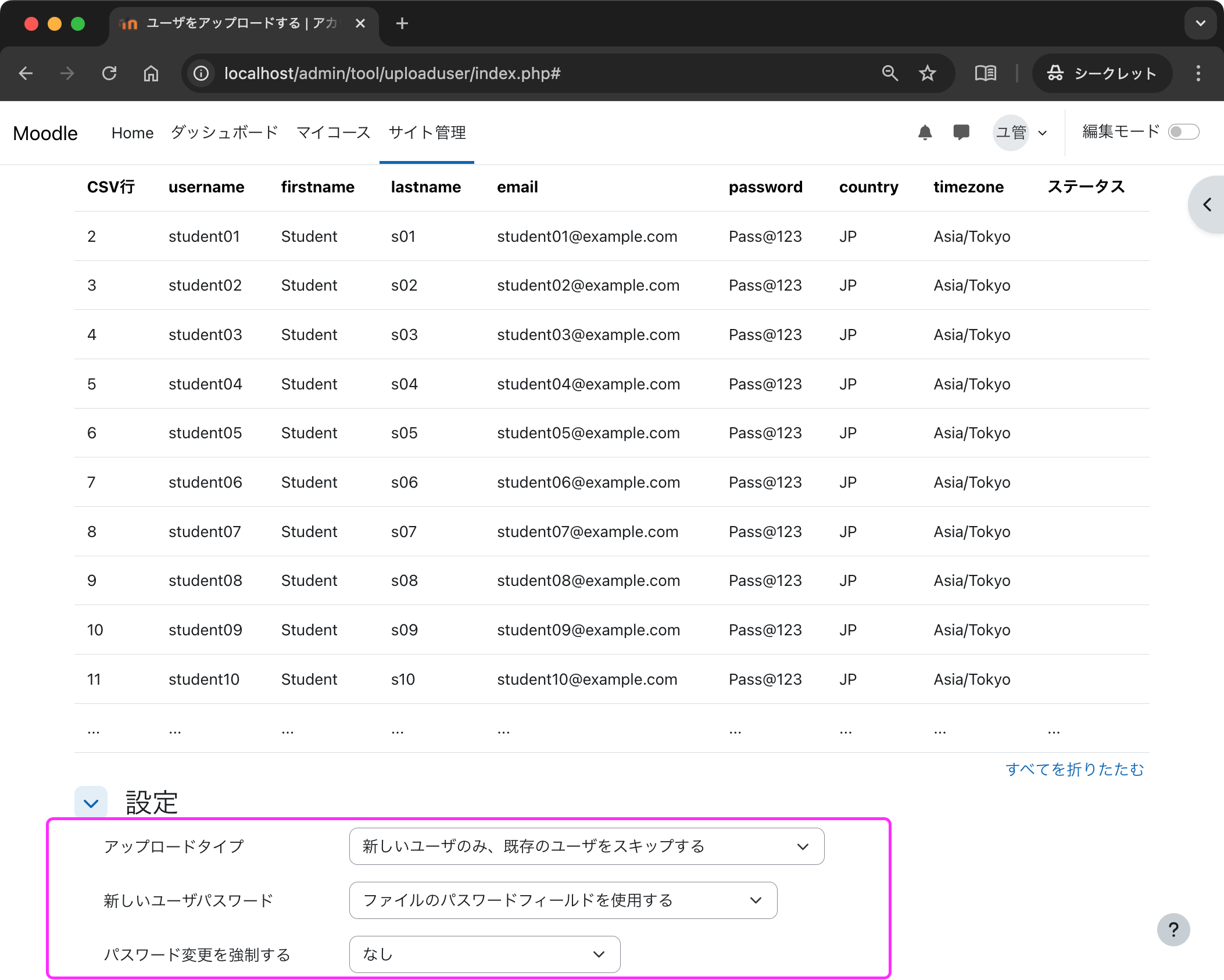Click the help question mark button
This screenshot has height=980, width=1224.
(1173, 929)
